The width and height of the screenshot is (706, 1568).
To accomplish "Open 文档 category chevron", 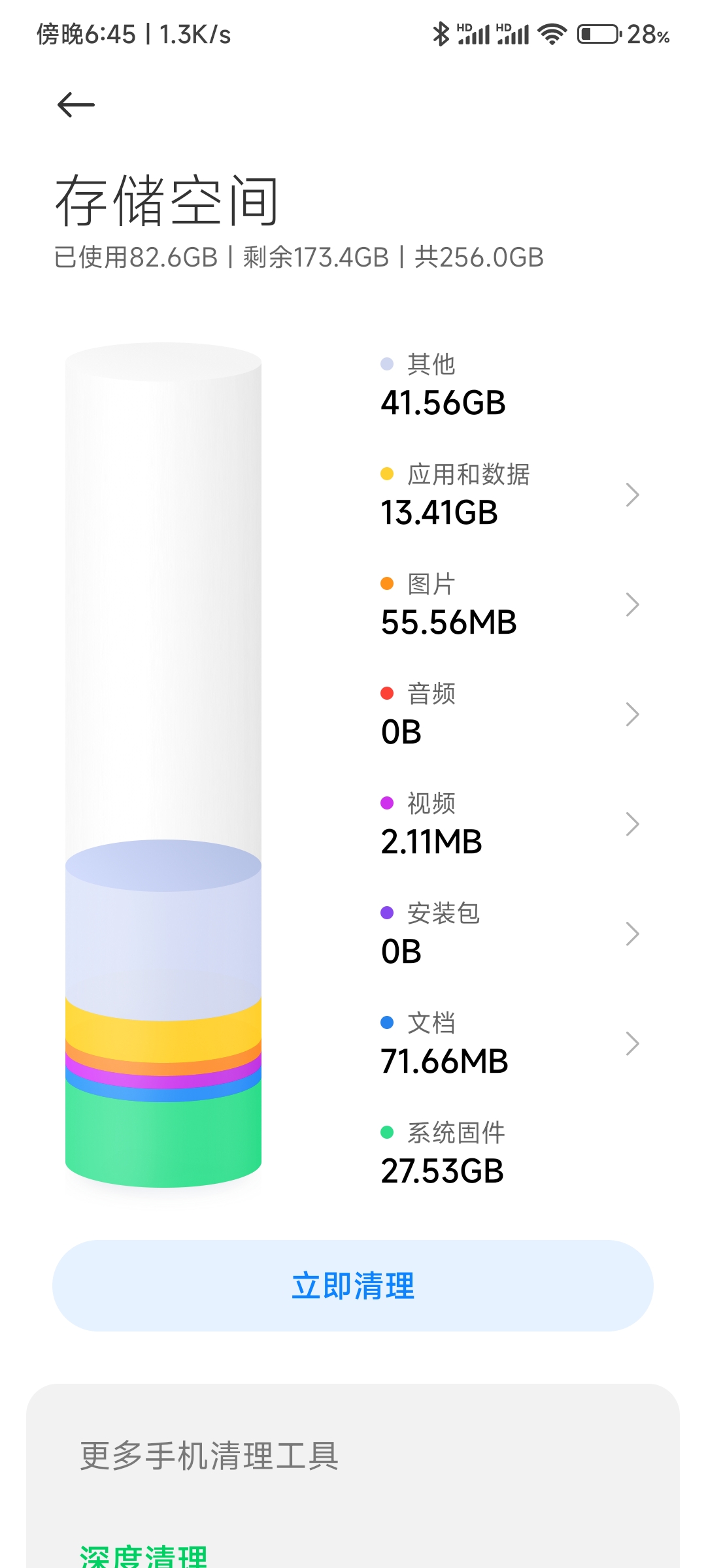I will pos(632,1043).
